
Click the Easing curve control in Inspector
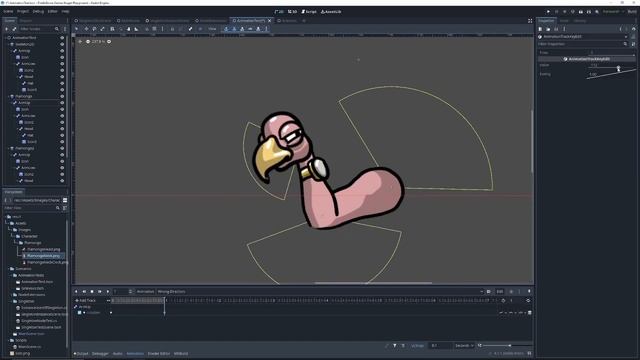point(611,75)
